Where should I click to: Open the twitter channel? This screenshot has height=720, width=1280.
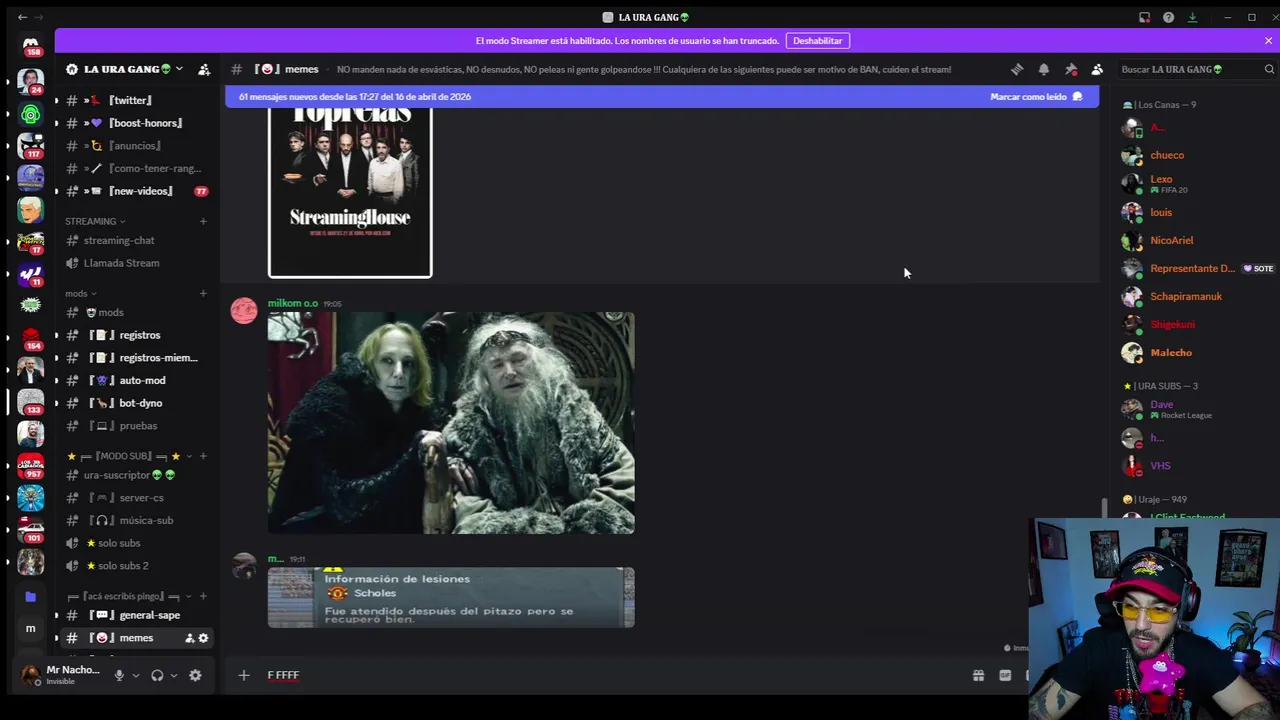[137, 100]
